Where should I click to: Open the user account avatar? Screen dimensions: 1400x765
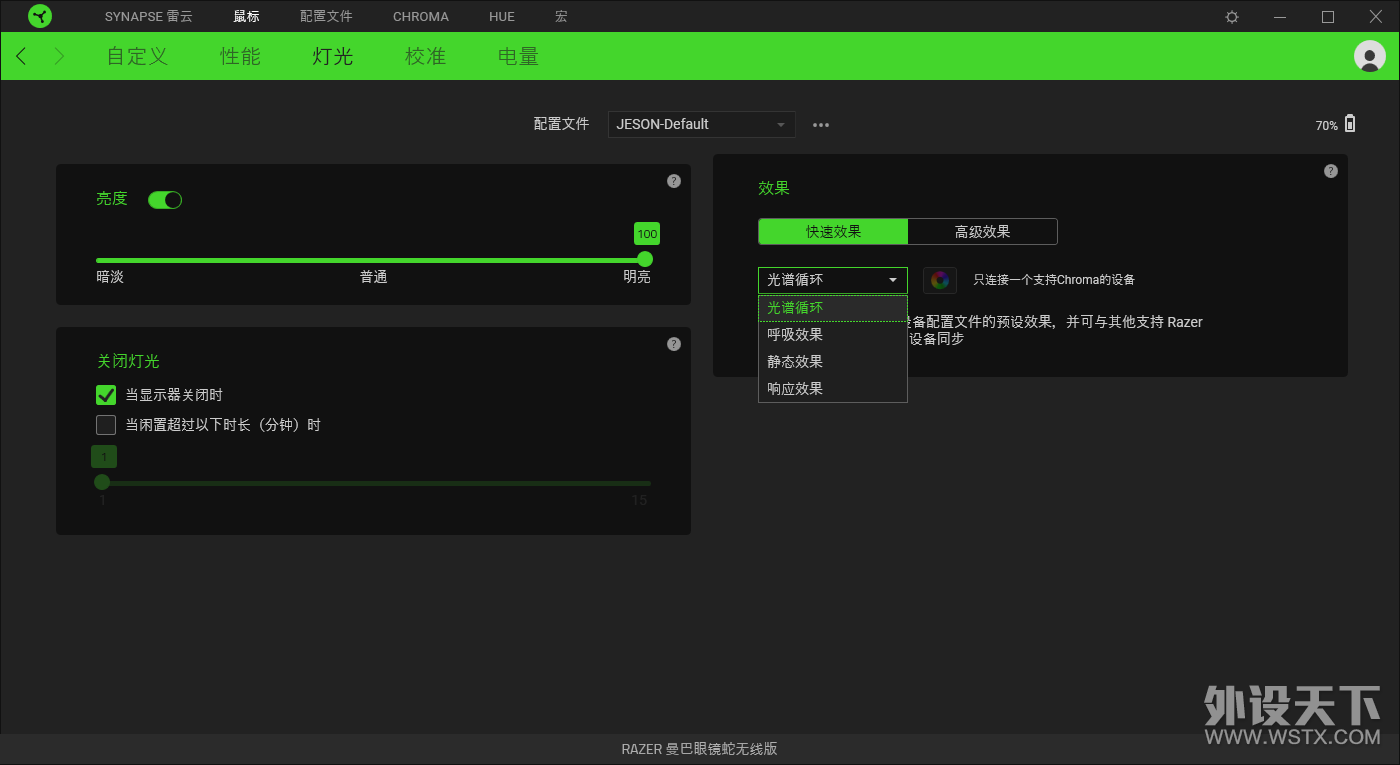pyautogui.click(x=1369, y=56)
